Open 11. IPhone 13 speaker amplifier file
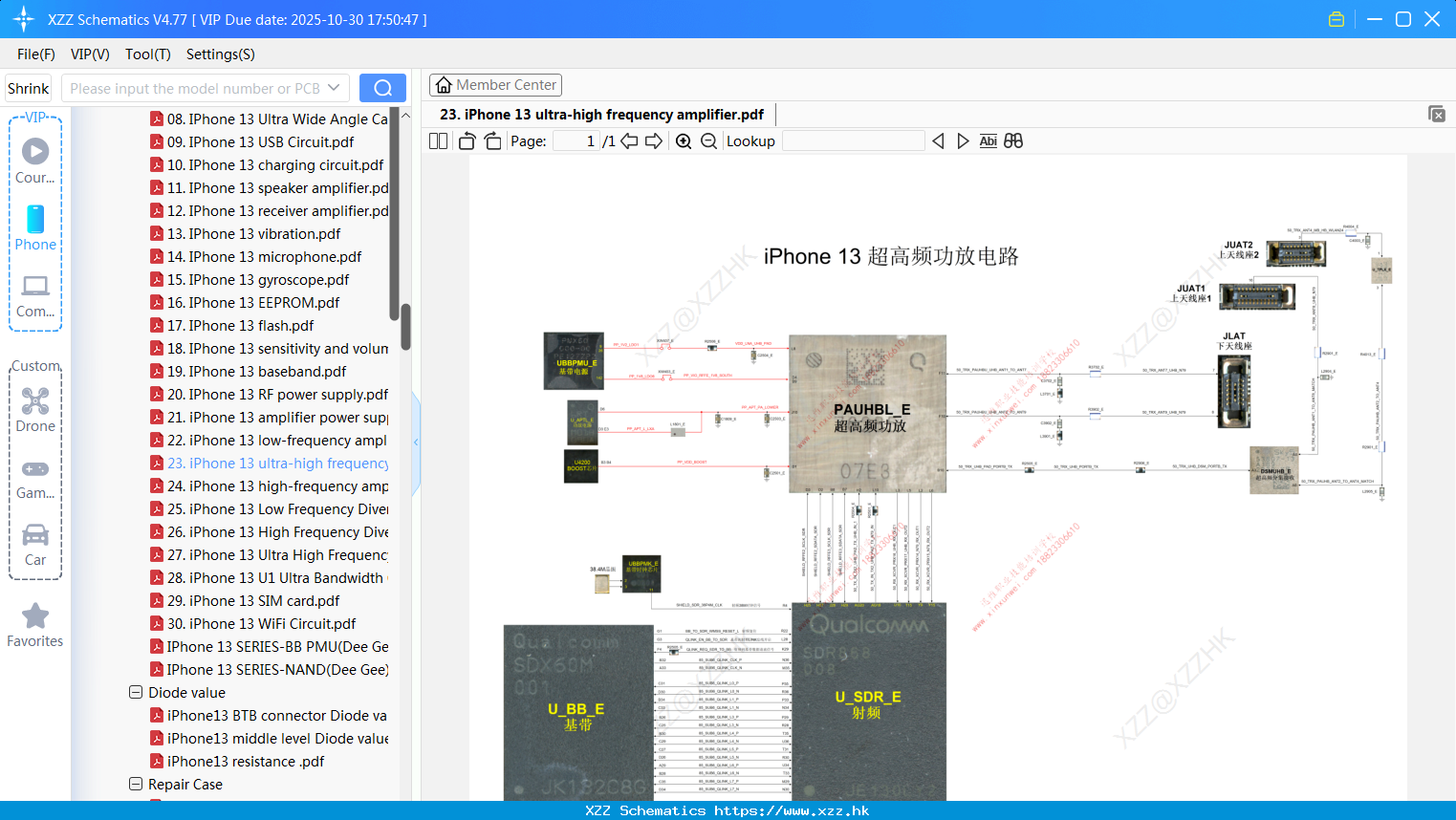The width and height of the screenshot is (1456, 820). (x=269, y=188)
